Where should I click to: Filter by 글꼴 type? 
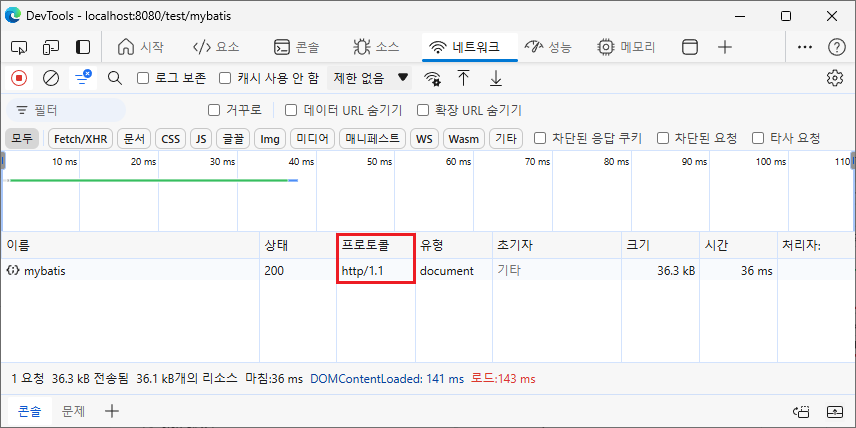click(233, 139)
